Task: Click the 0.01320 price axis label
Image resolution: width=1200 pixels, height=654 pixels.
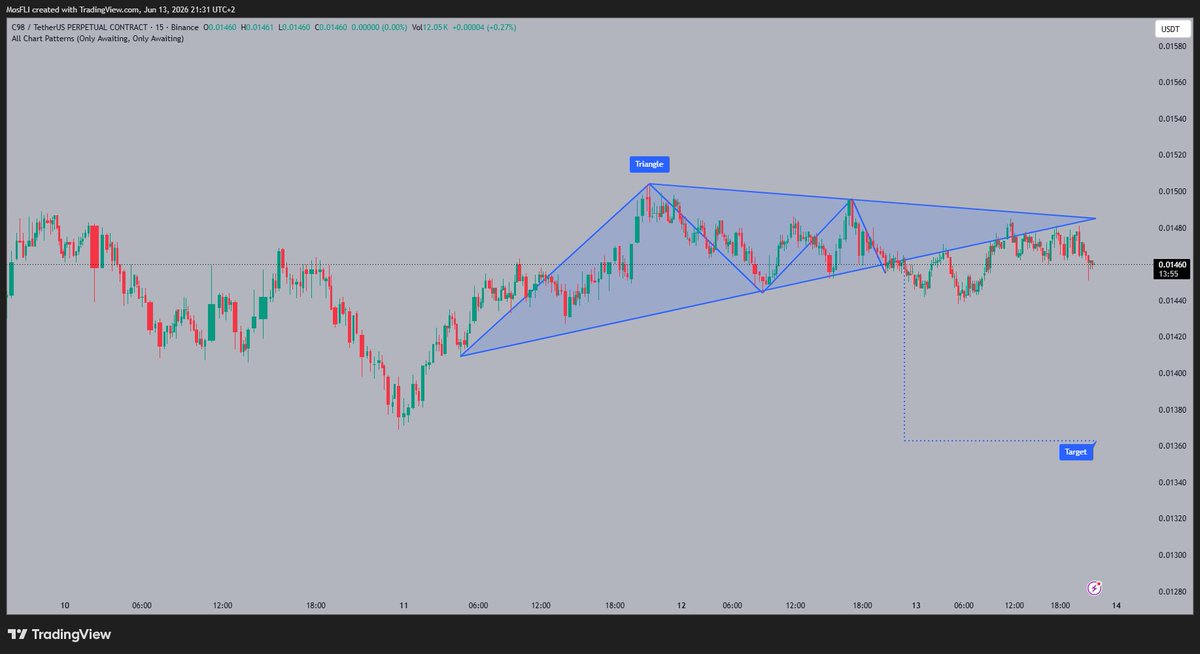Action: pyautogui.click(x=1174, y=519)
